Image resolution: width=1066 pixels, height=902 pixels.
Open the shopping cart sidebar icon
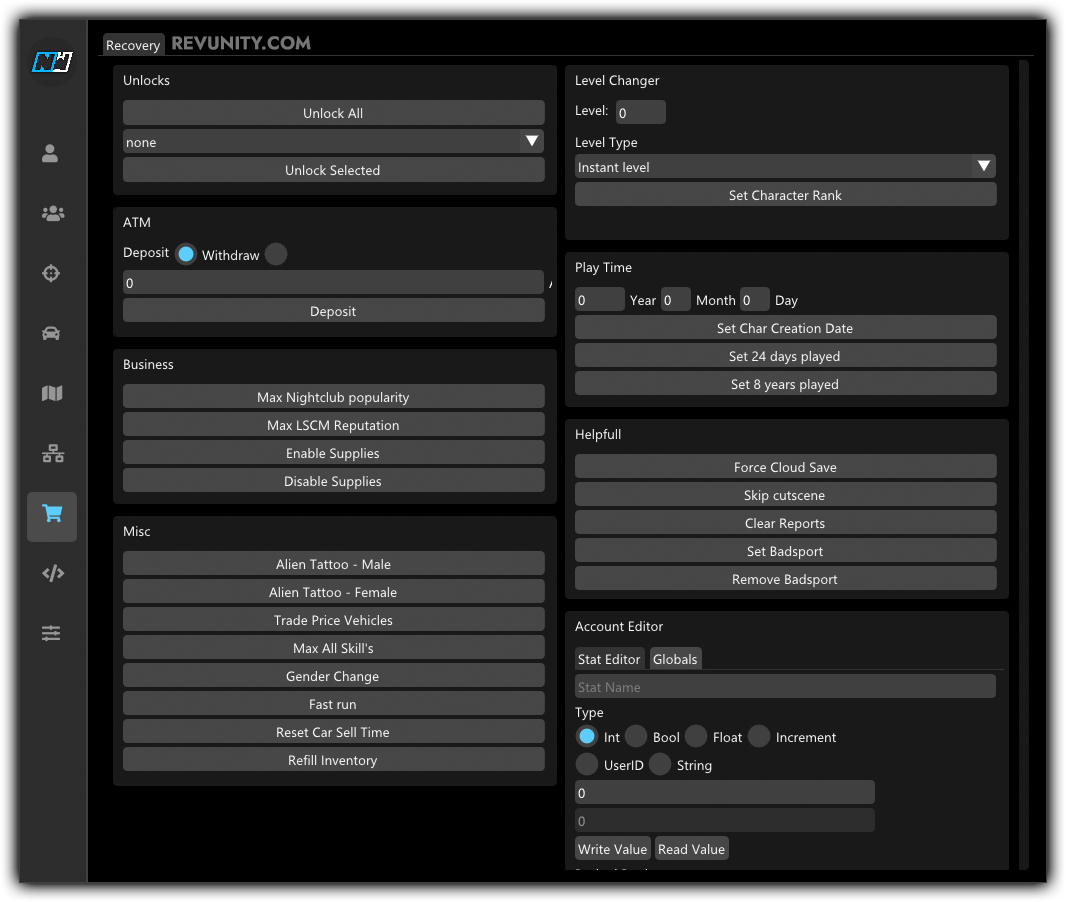click(52, 515)
